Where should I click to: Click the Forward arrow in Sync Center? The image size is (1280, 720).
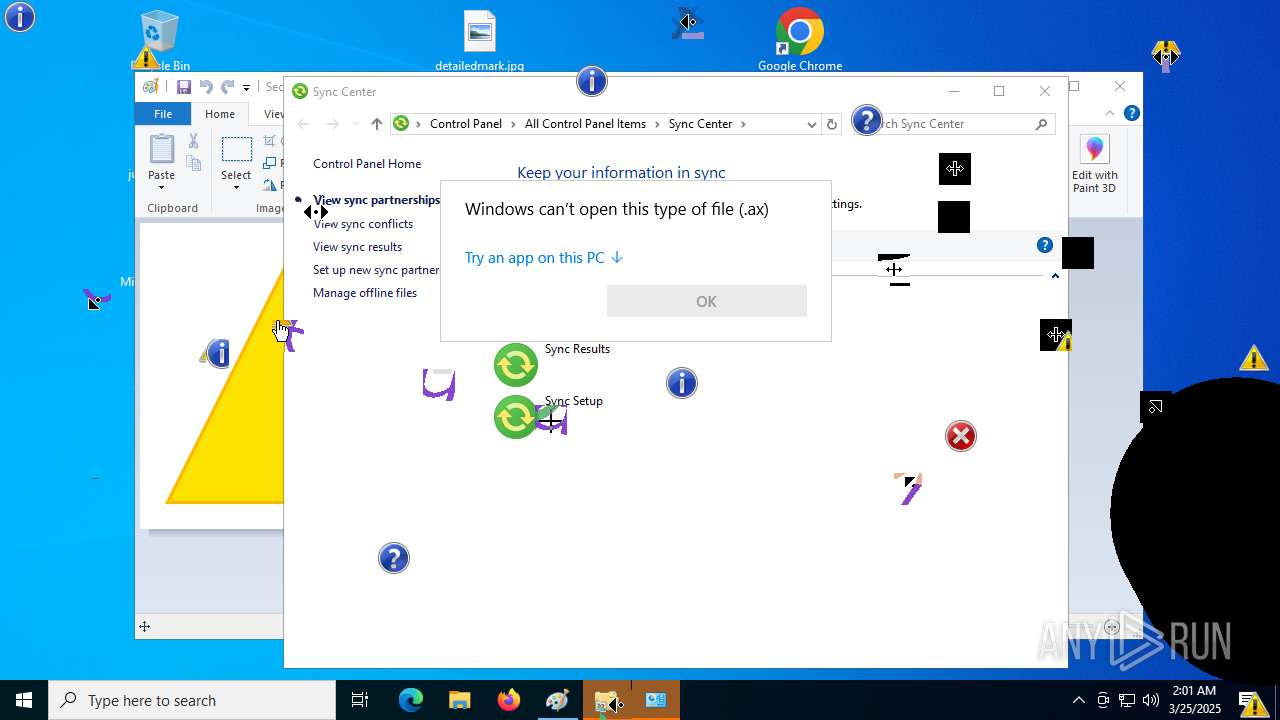[x=333, y=124]
